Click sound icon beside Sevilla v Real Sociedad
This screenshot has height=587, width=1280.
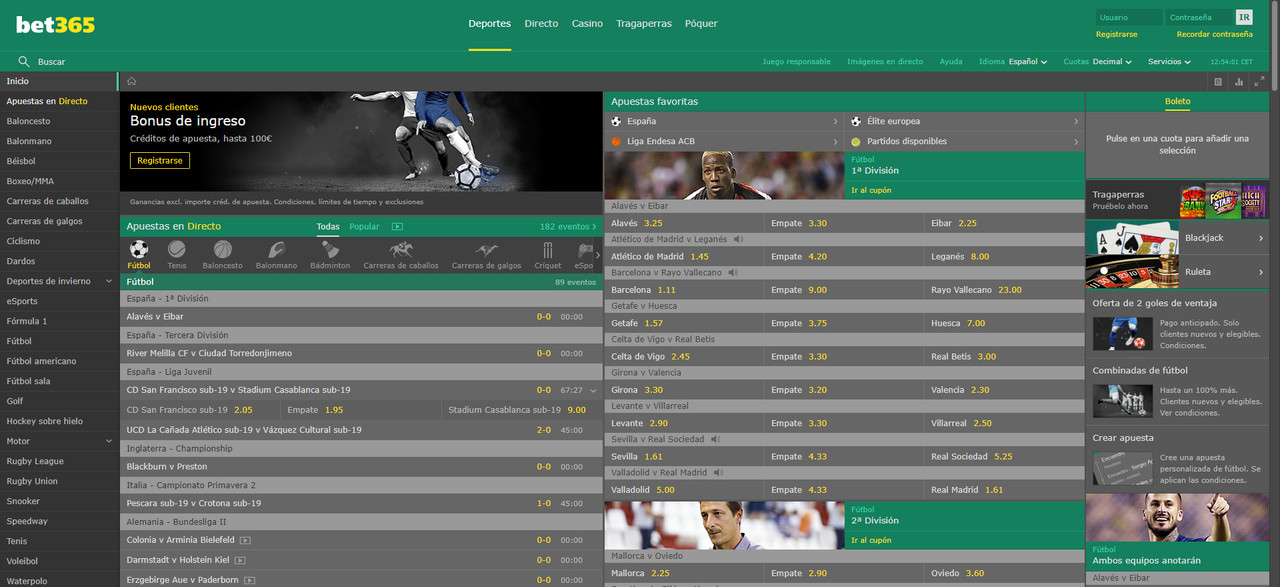715,439
